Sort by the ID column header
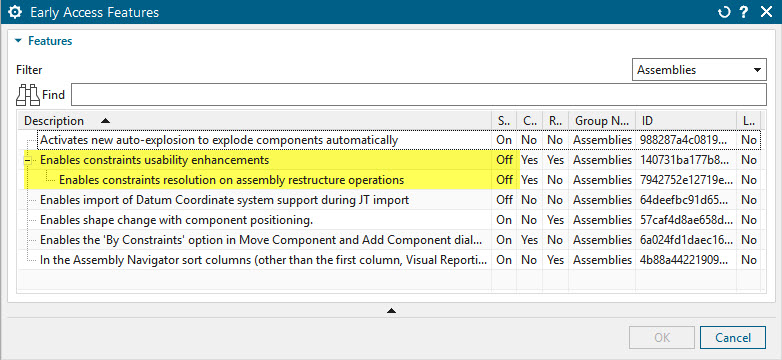The width and height of the screenshot is (782, 360). [686, 121]
